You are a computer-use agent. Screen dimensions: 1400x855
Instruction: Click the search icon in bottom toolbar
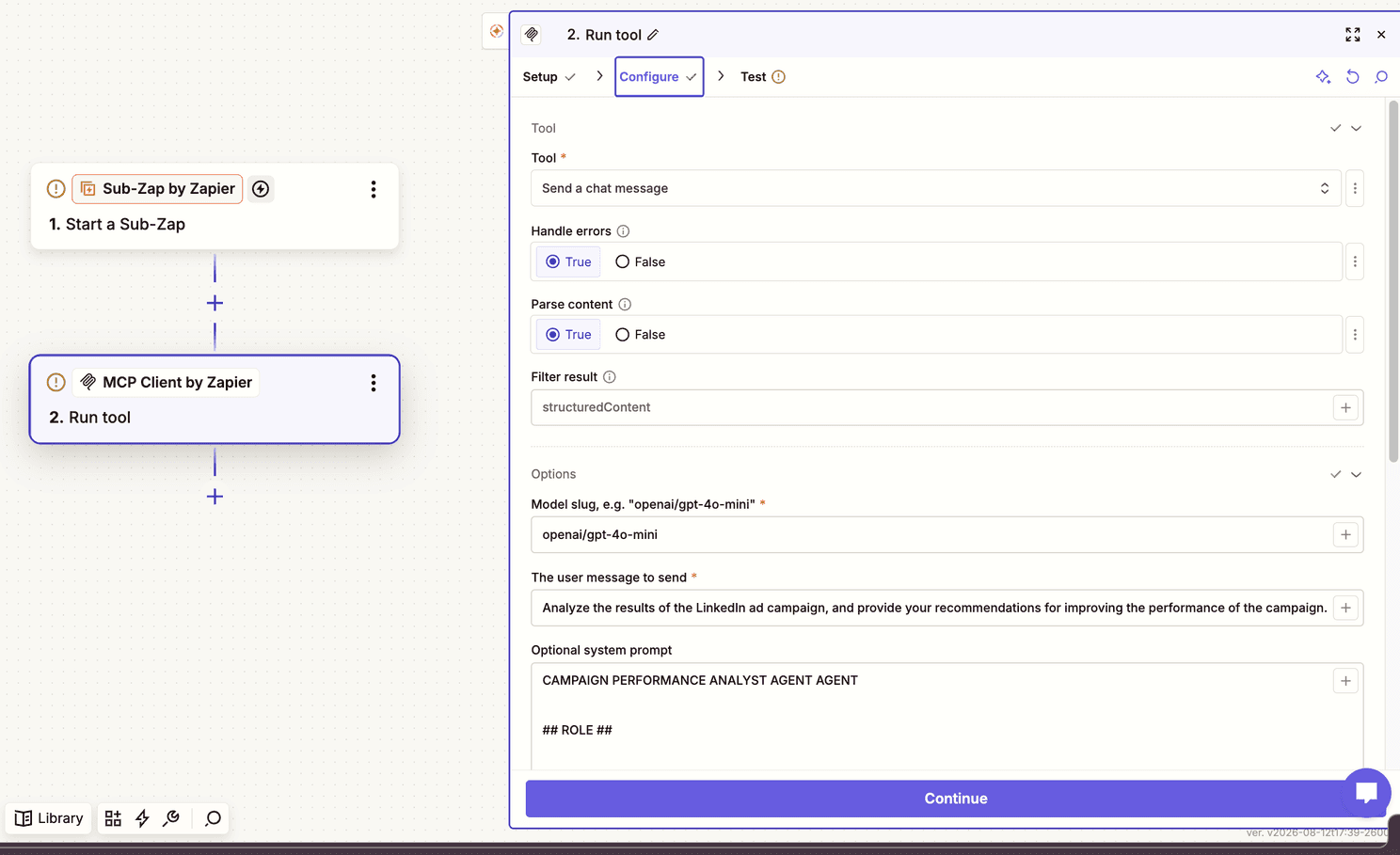point(214,818)
